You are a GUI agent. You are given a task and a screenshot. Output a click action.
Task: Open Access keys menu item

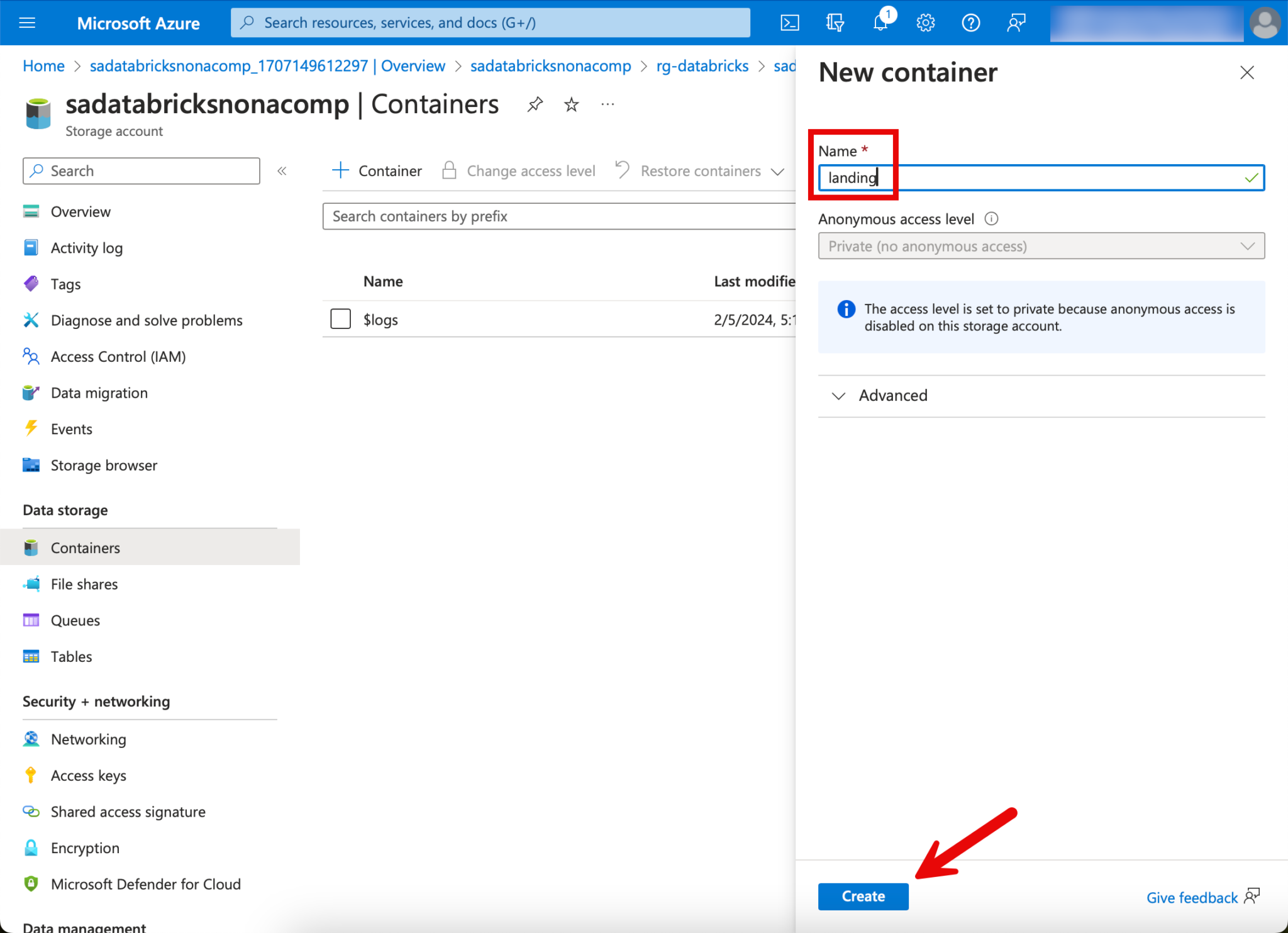[x=89, y=776]
